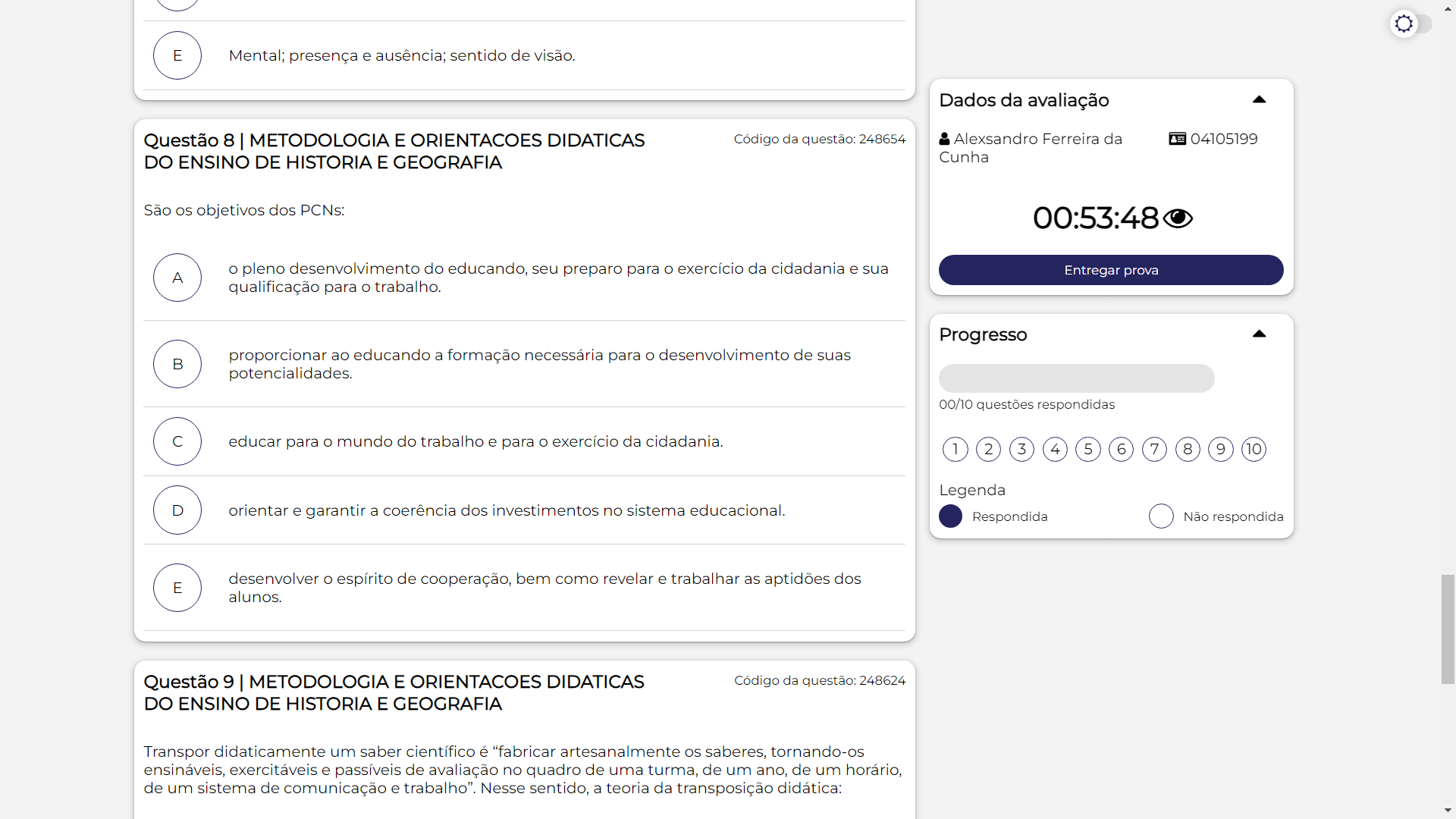Go to question 4 in progress
The image size is (1456, 819).
[1055, 450]
